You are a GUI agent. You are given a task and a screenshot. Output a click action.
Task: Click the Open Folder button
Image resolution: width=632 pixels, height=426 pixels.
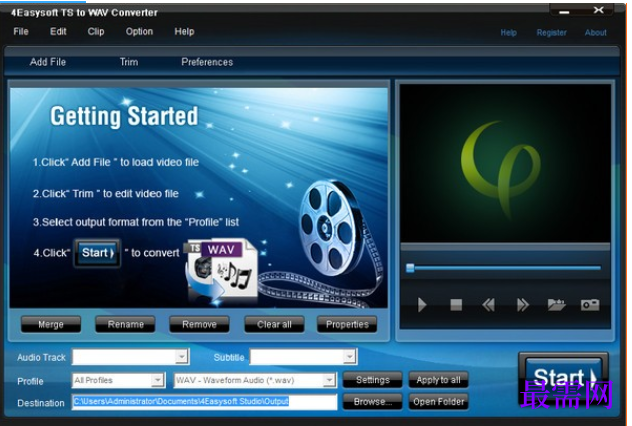pos(439,402)
